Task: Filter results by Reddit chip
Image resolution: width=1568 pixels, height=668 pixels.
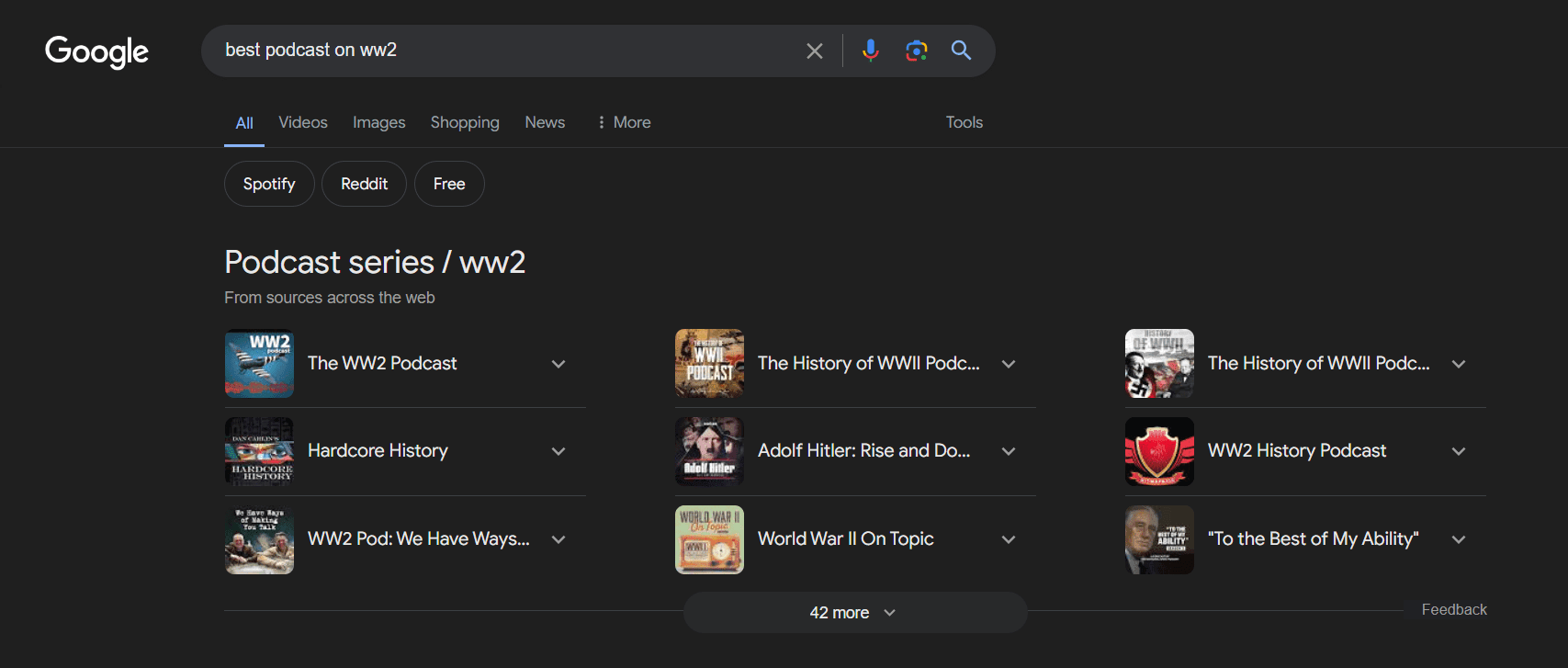Action: pyautogui.click(x=364, y=184)
